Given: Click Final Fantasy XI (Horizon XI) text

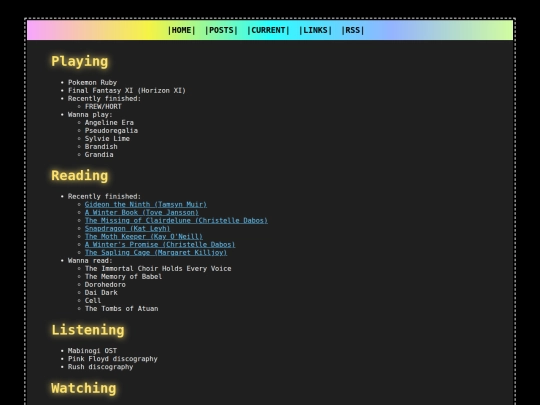Looking at the screenshot, I should coord(127,91).
